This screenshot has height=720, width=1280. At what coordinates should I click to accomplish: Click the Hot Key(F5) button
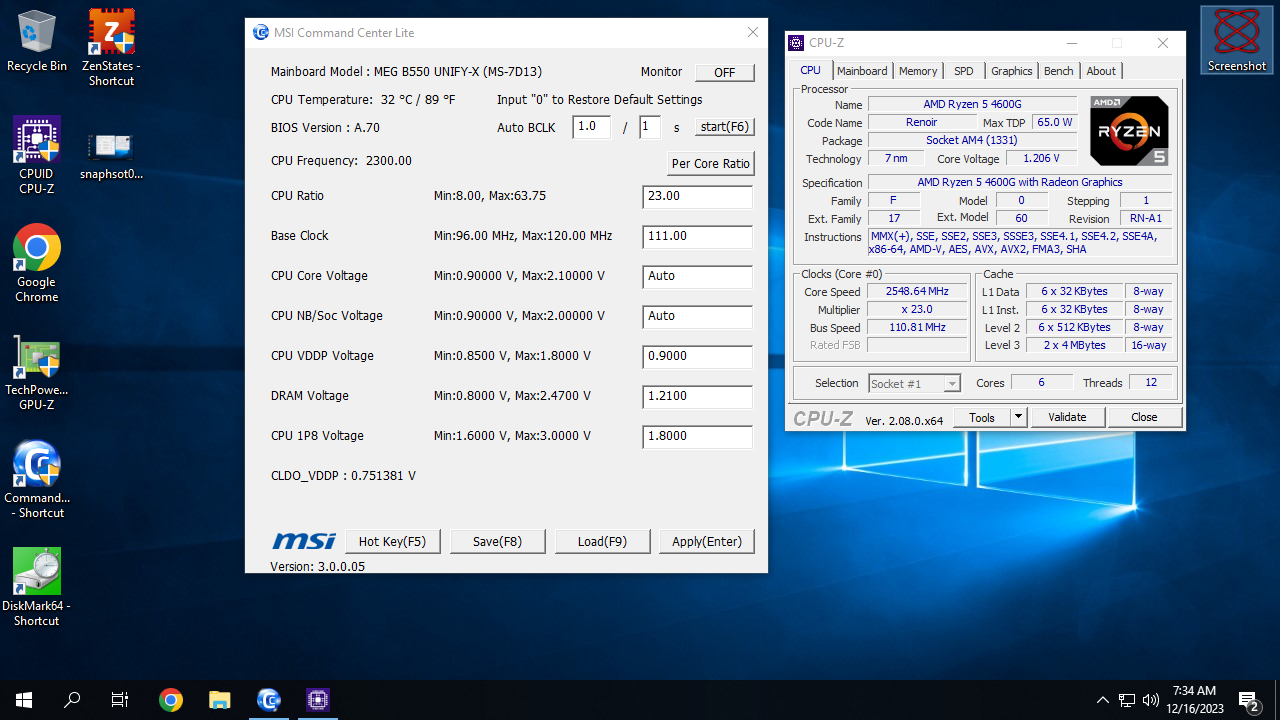click(x=392, y=541)
